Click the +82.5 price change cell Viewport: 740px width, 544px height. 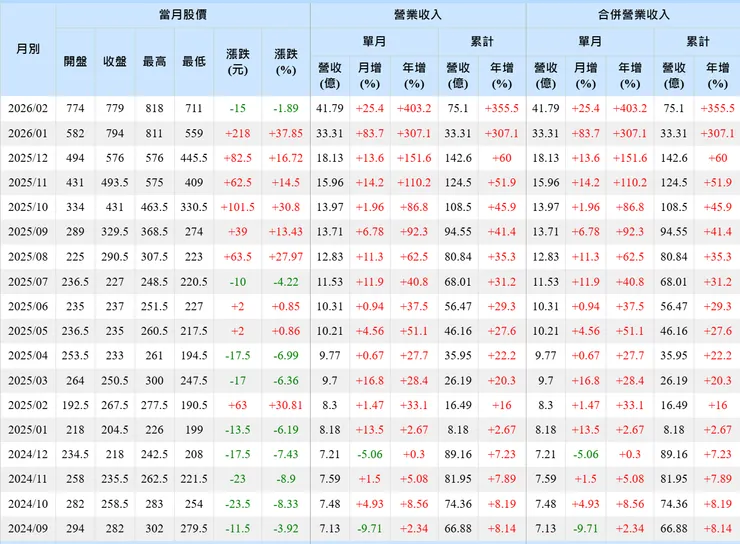pyautogui.click(x=237, y=158)
